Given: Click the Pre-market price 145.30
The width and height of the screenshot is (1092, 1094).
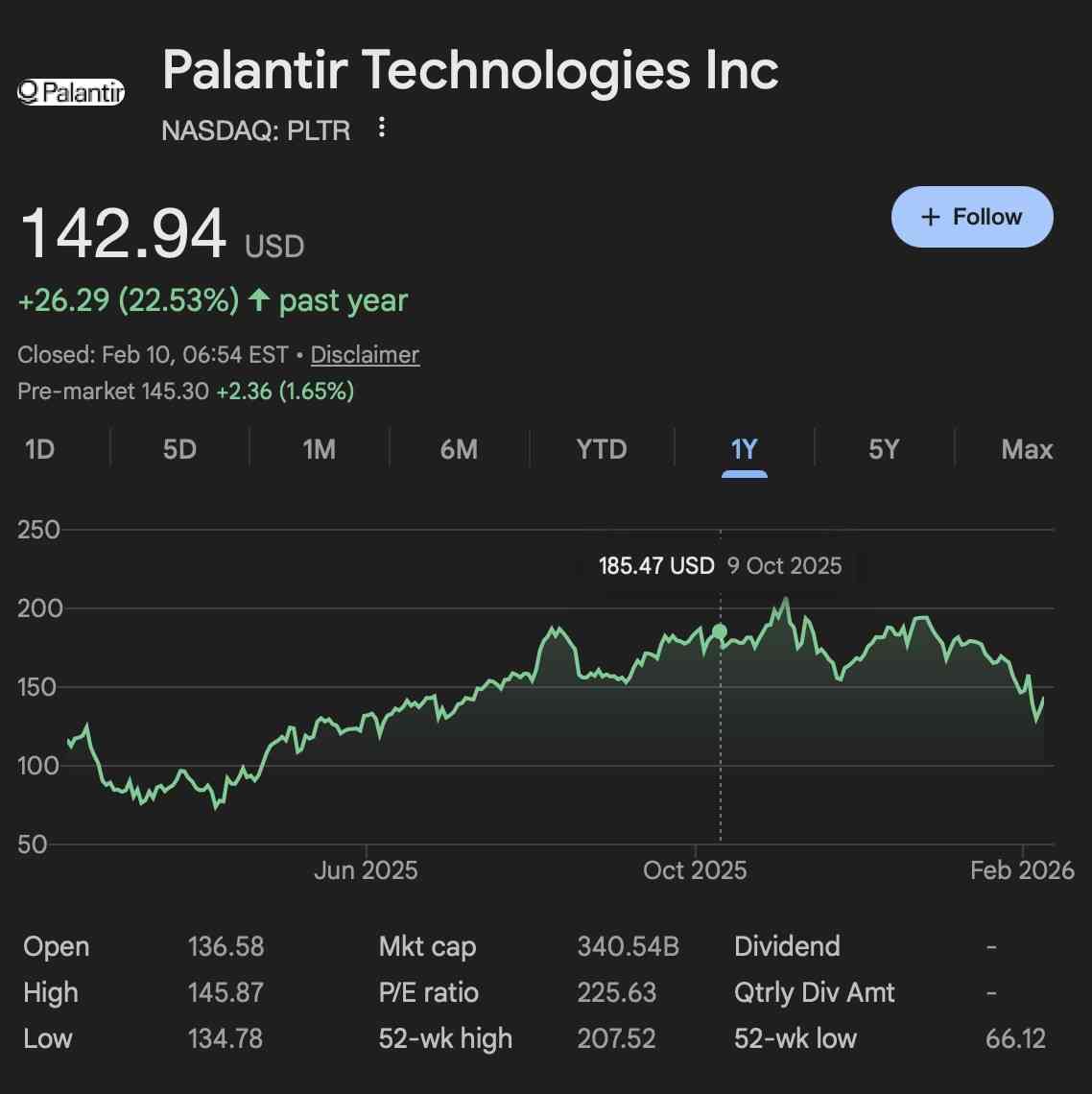Looking at the screenshot, I should (x=175, y=391).
